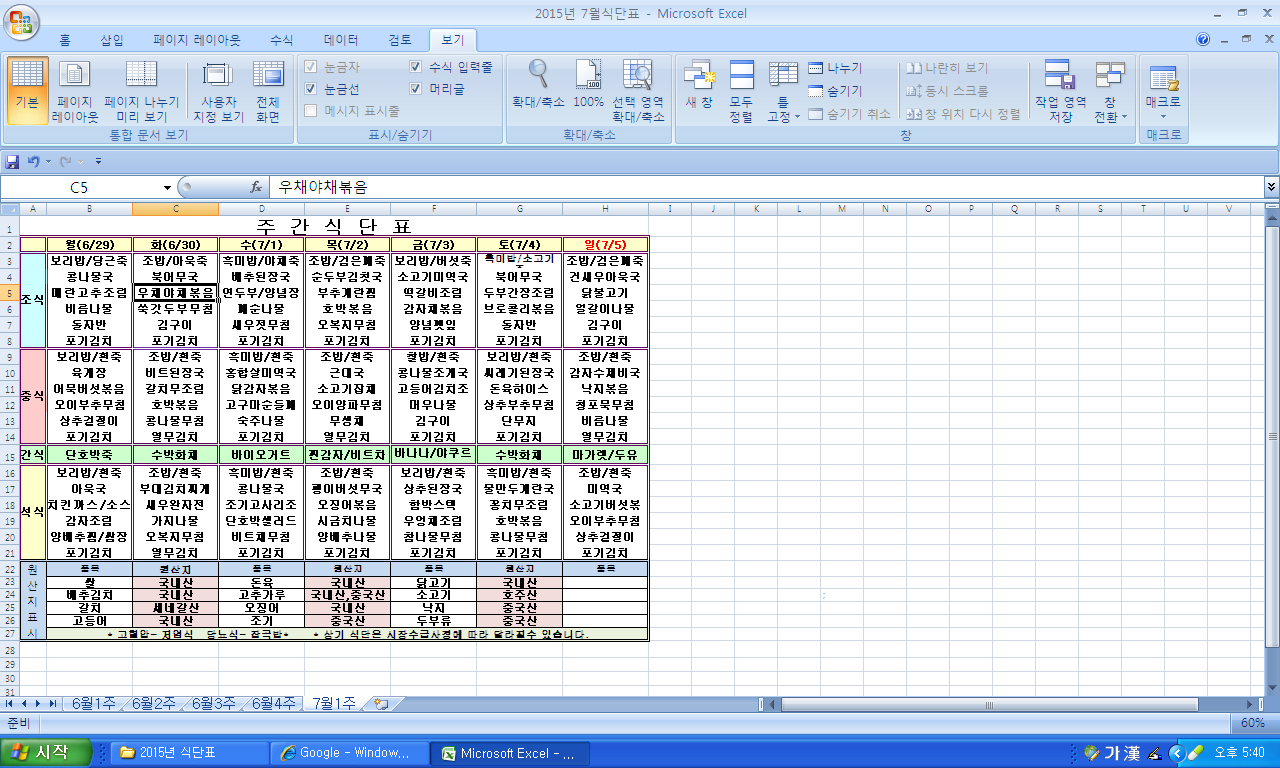Click the Office button logo
Screen dimensions: 1280x768
22,20
